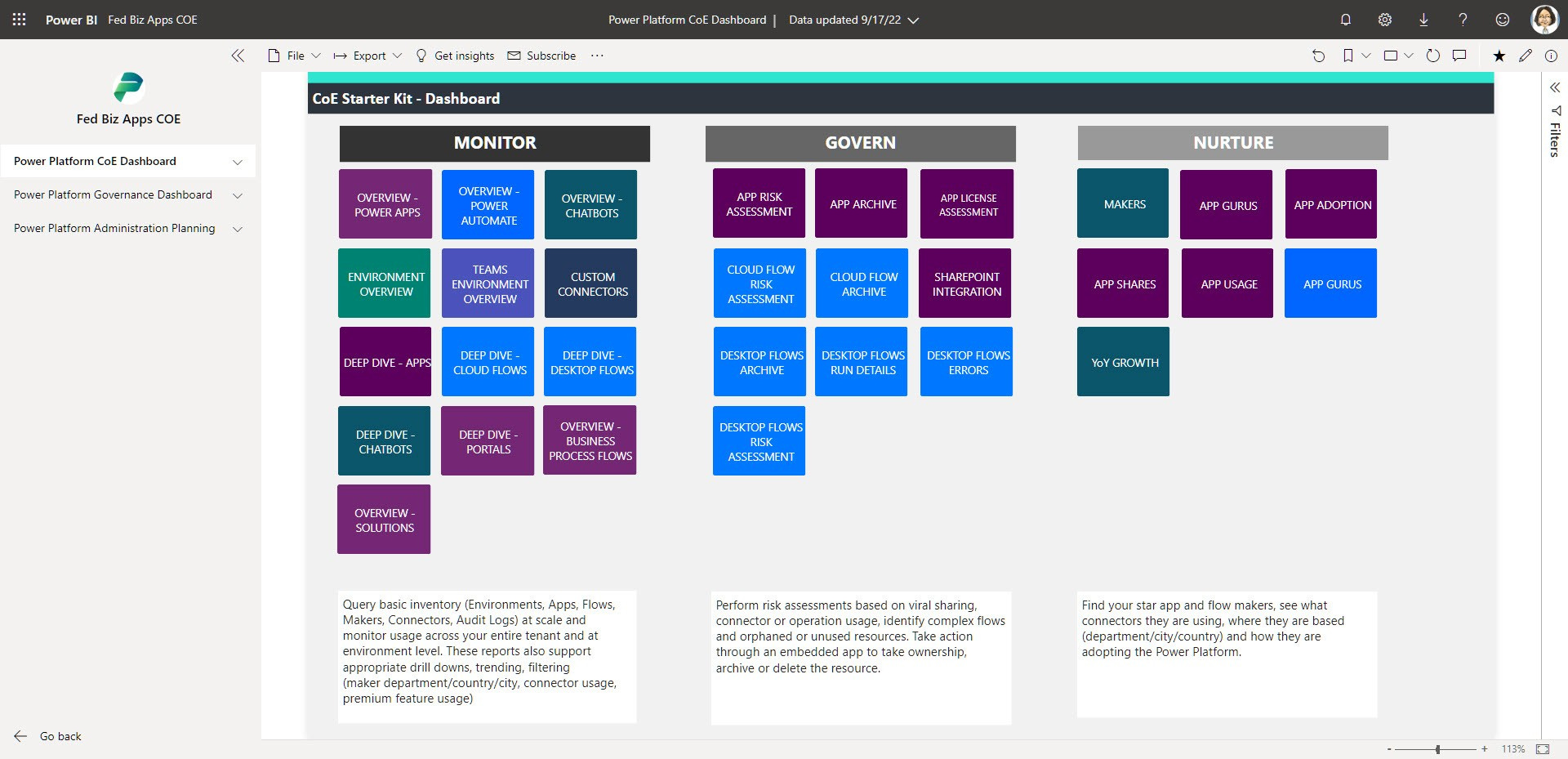Expand the data updated dropdown
This screenshot has height=759, width=1568.
click(914, 20)
